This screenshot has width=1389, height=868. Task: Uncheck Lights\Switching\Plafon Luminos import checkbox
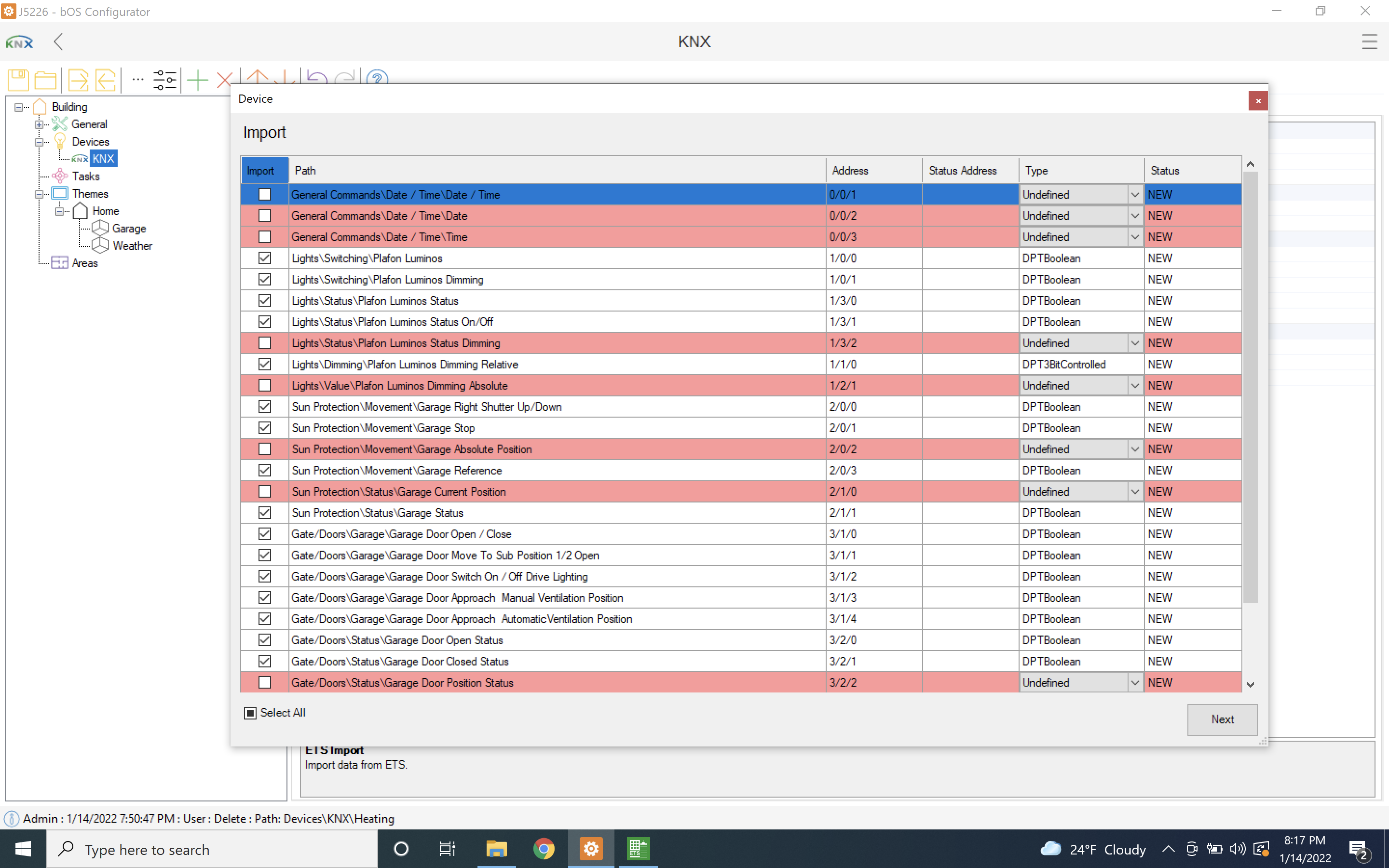(265, 258)
